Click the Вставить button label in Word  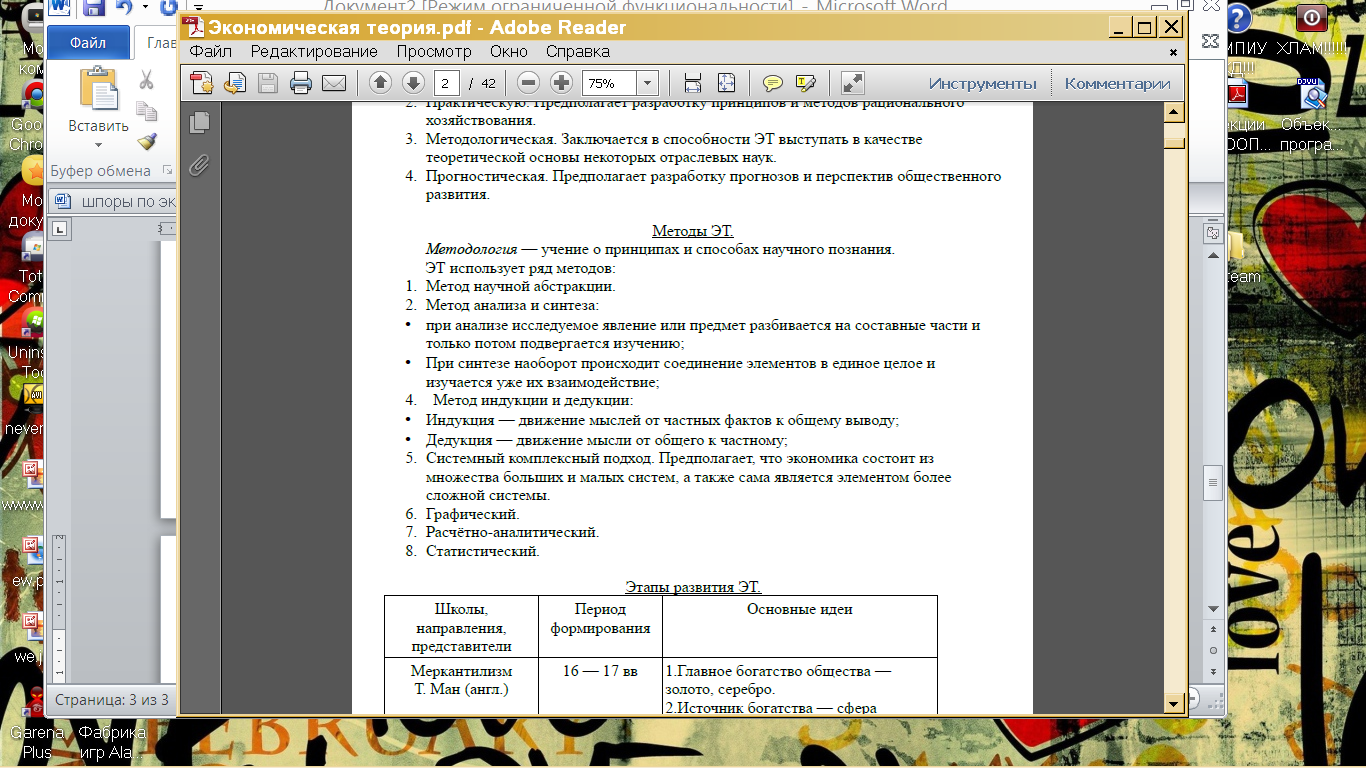click(x=98, y=127)
